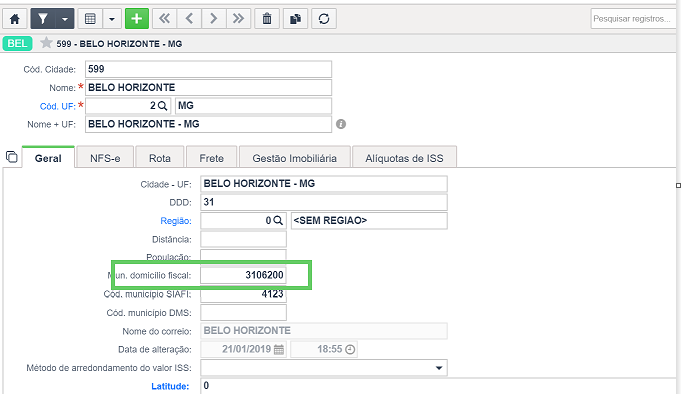The height and width of the screenshot is (394, 681).
Task: Go to the home screen icon
Action: [15, 19]
